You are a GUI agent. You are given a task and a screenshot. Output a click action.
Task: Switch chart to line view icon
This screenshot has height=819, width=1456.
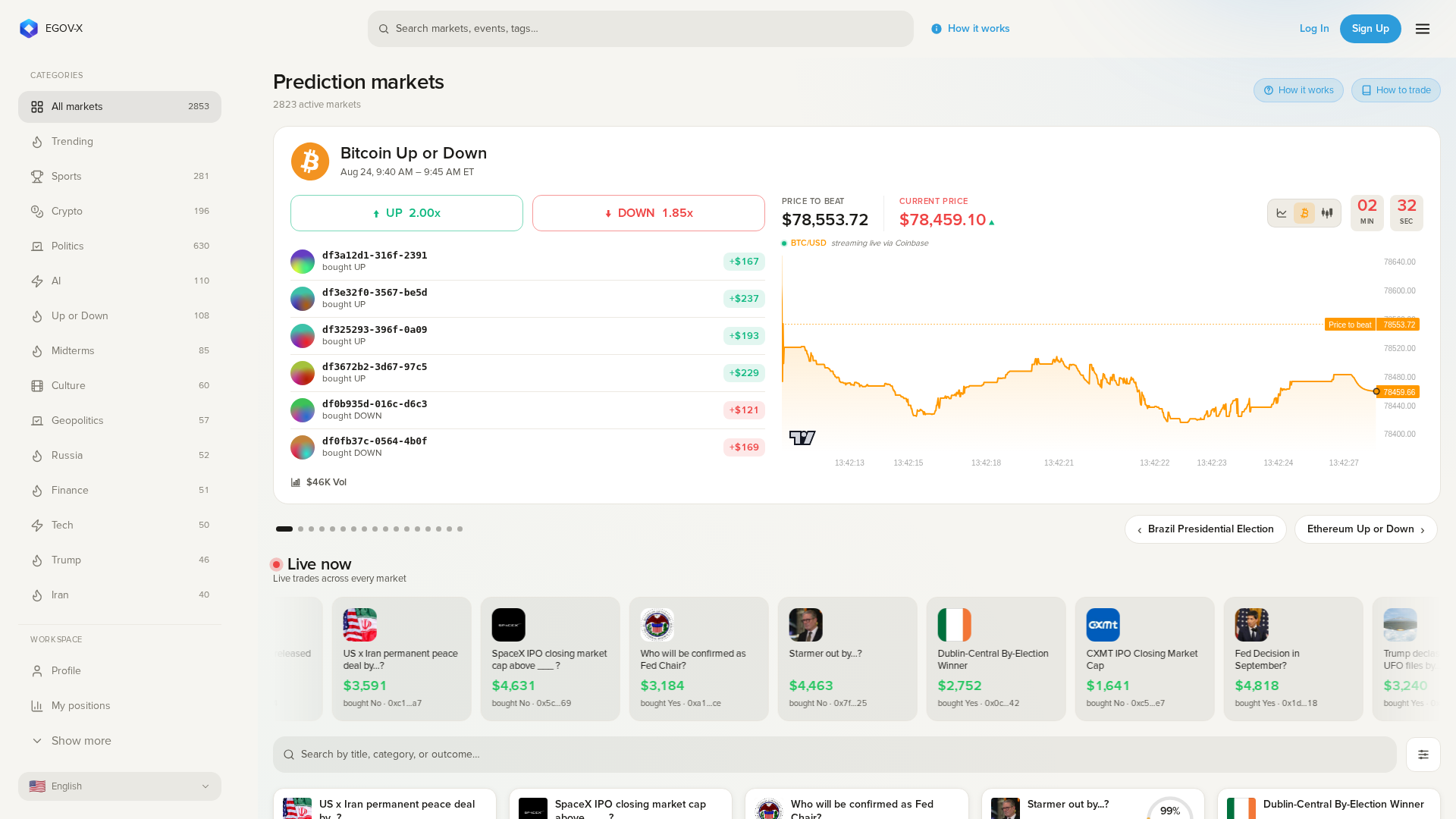point(1282,213)
